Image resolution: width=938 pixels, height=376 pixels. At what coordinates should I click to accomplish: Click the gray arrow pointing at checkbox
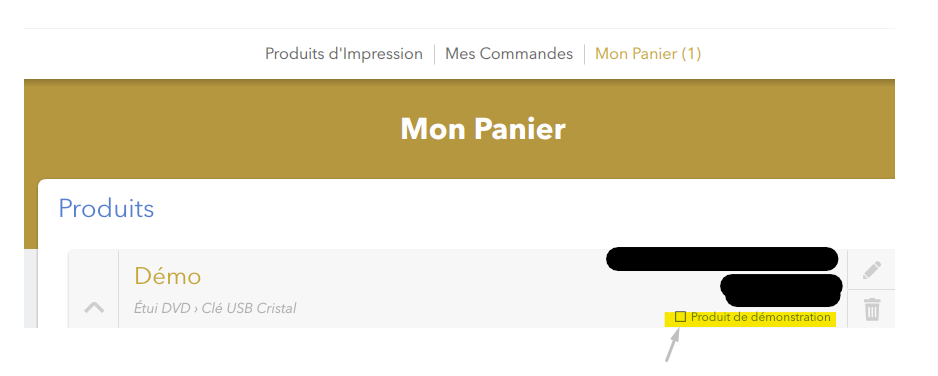pos(673,344)
